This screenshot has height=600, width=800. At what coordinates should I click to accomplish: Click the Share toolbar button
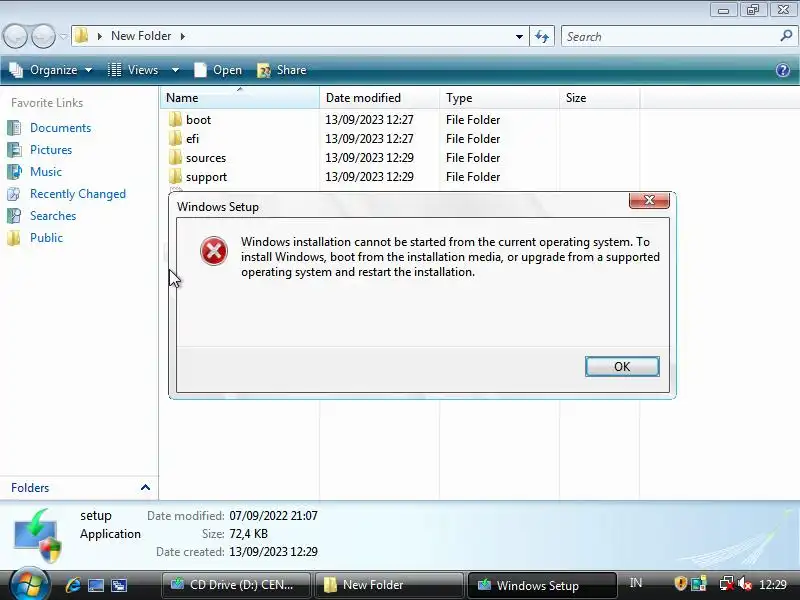[282, 70]
